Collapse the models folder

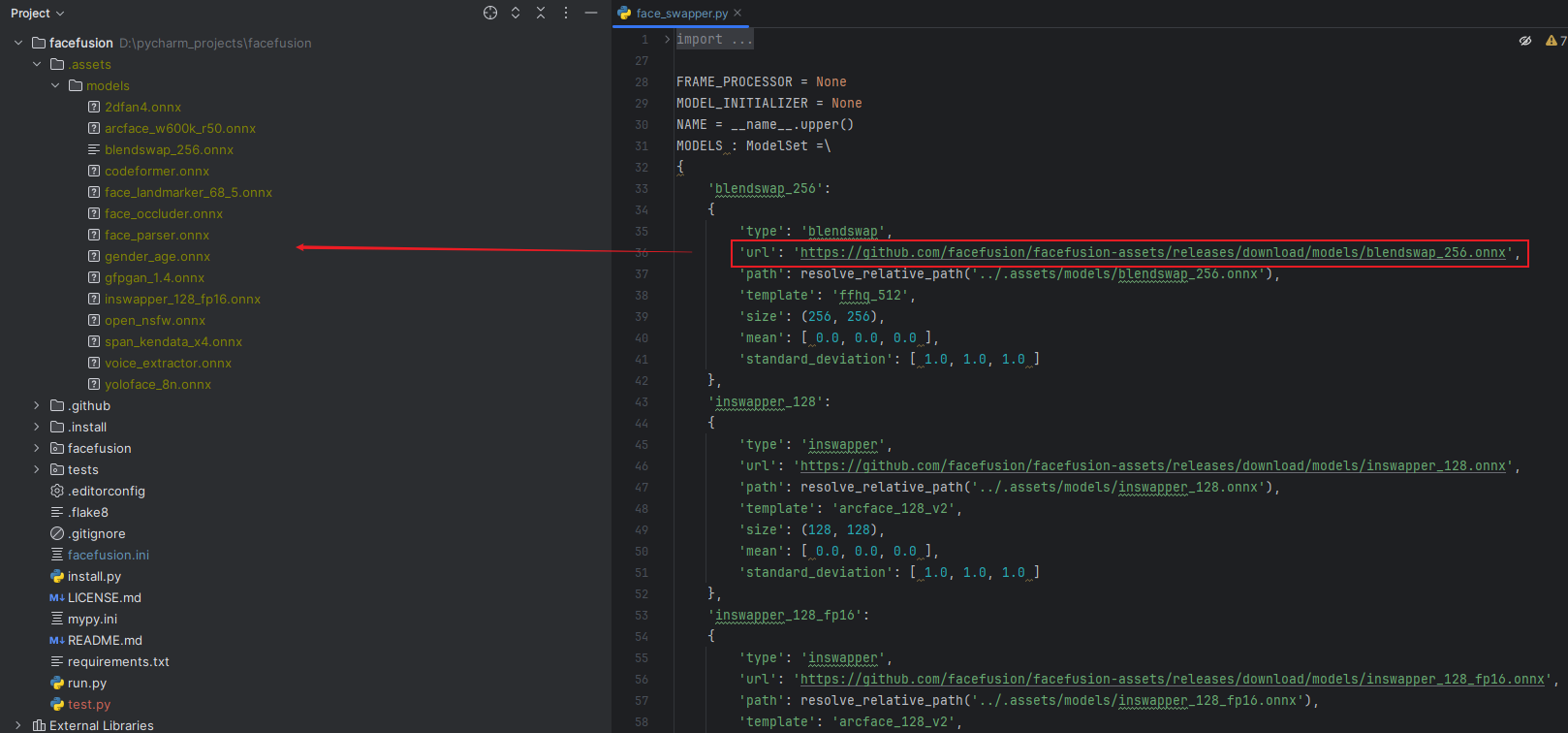coord(55,85)
